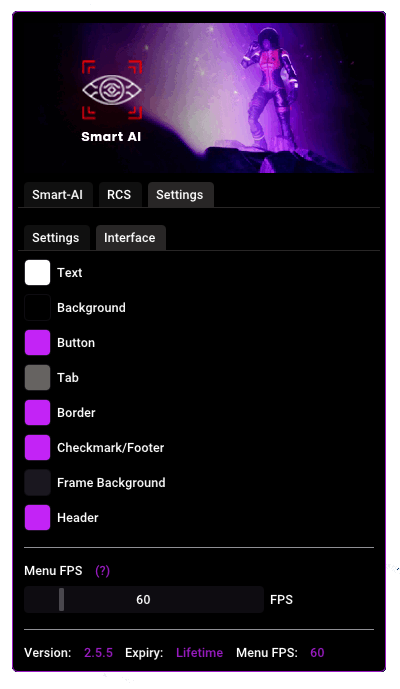The height and width of the screenshot is (689, 400).
Task: Switch to the RCS tab
Action: [119, 195]
